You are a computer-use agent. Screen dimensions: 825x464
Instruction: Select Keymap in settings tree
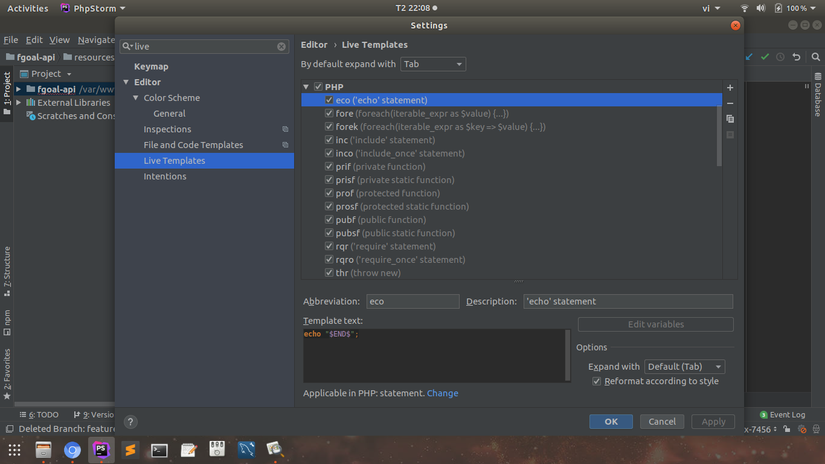click(x=151, y=66)
